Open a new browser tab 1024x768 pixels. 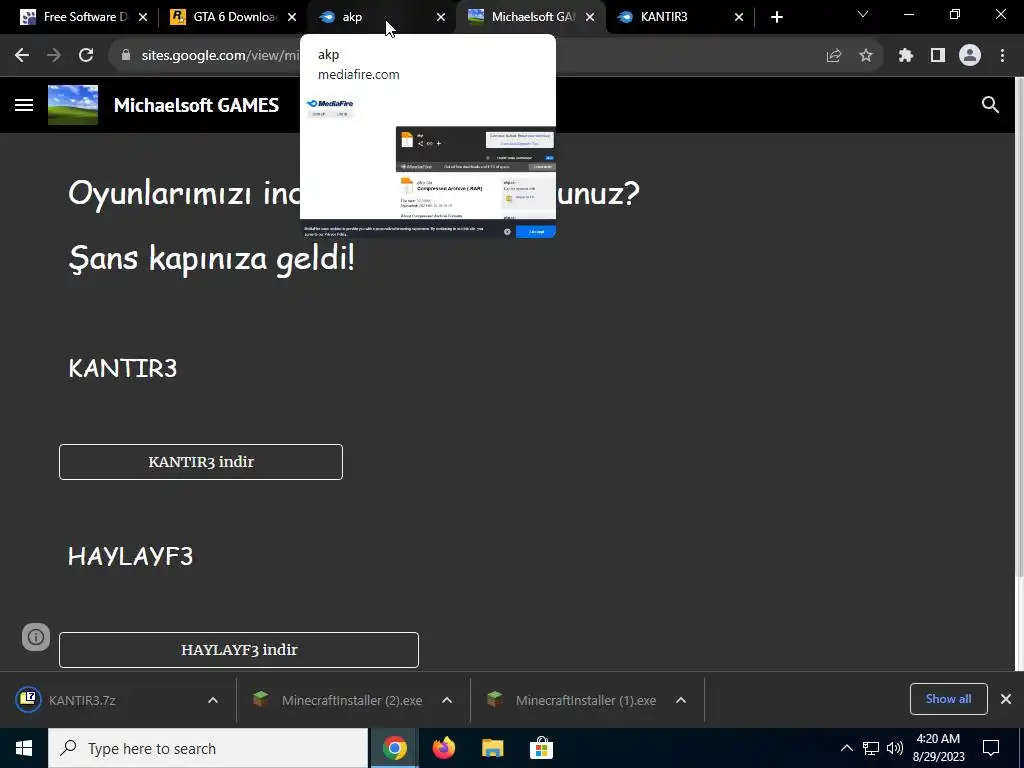(x=776, y=17)
